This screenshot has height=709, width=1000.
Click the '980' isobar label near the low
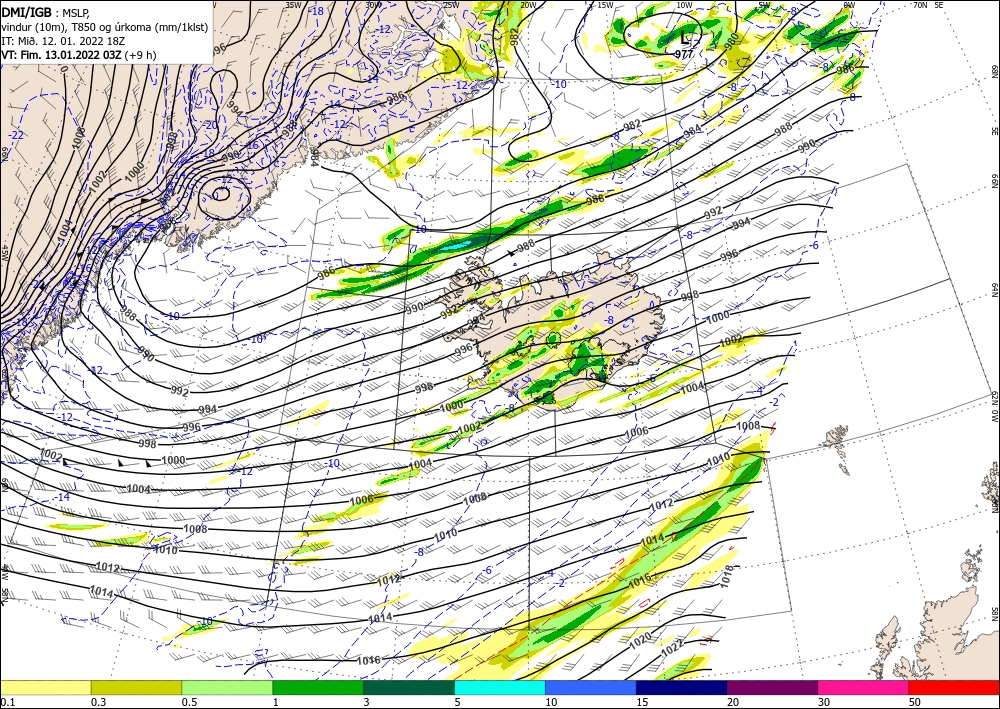click(x=732, y=41)
